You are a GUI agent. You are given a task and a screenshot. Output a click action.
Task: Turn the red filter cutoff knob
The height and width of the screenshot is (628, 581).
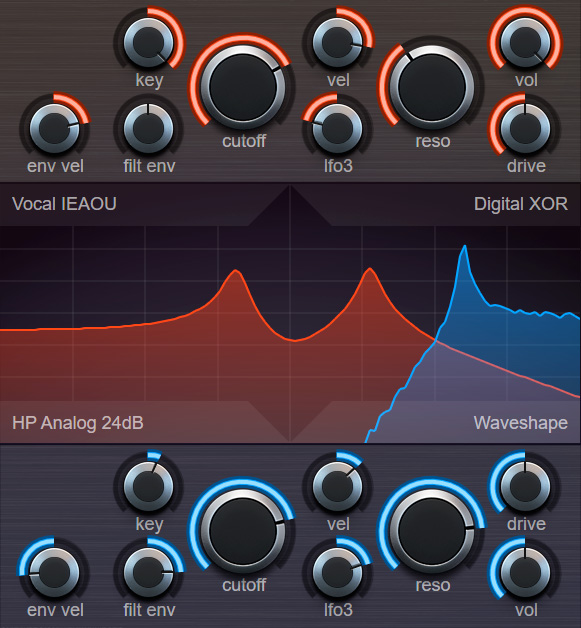click(x=243, y=87)
